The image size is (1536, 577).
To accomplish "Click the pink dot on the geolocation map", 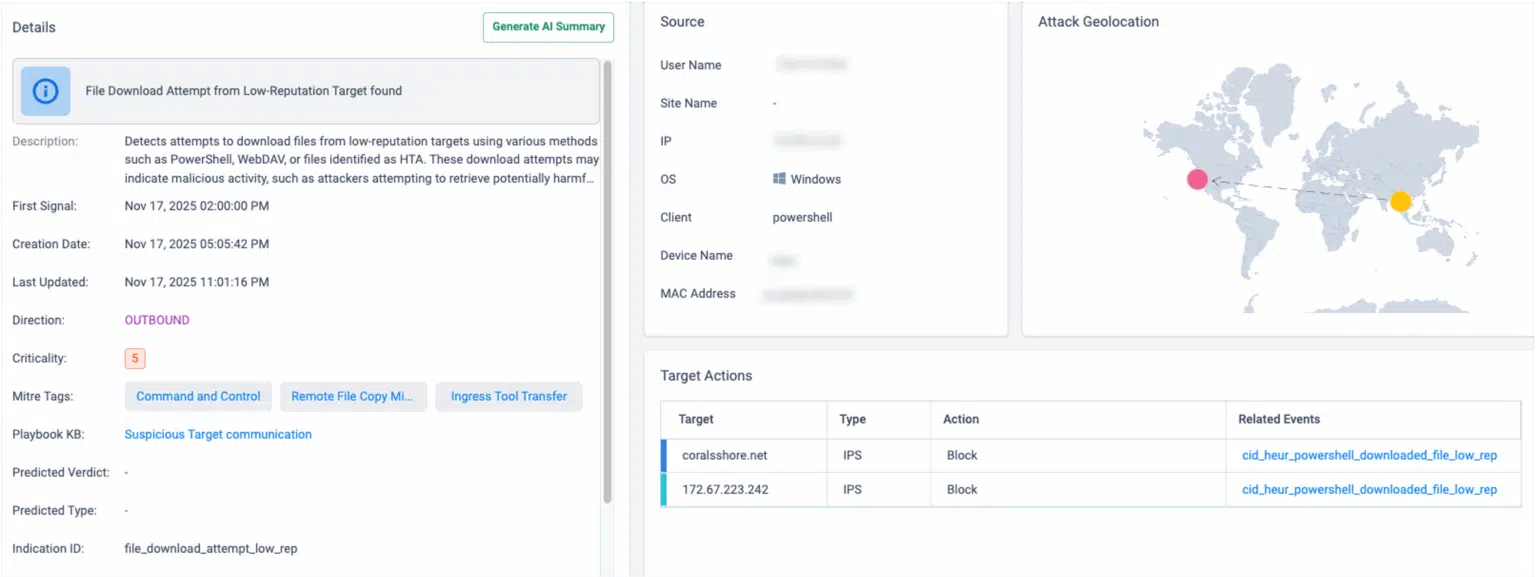I will tap(1197, 180).
